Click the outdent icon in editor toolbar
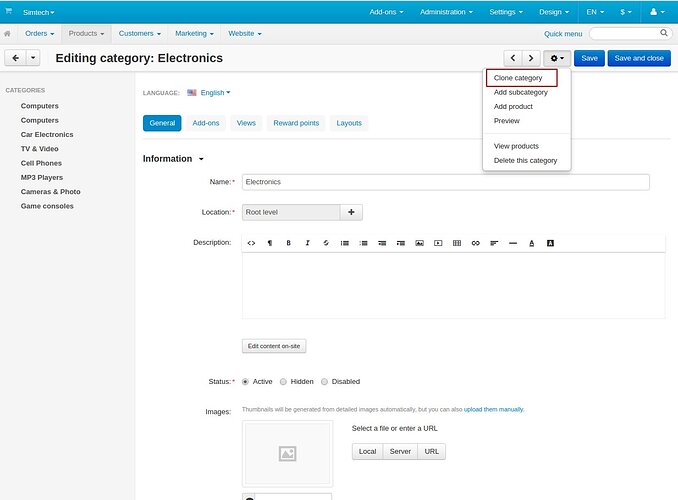Viewport: 678px width, 500px height. point(382,243)
